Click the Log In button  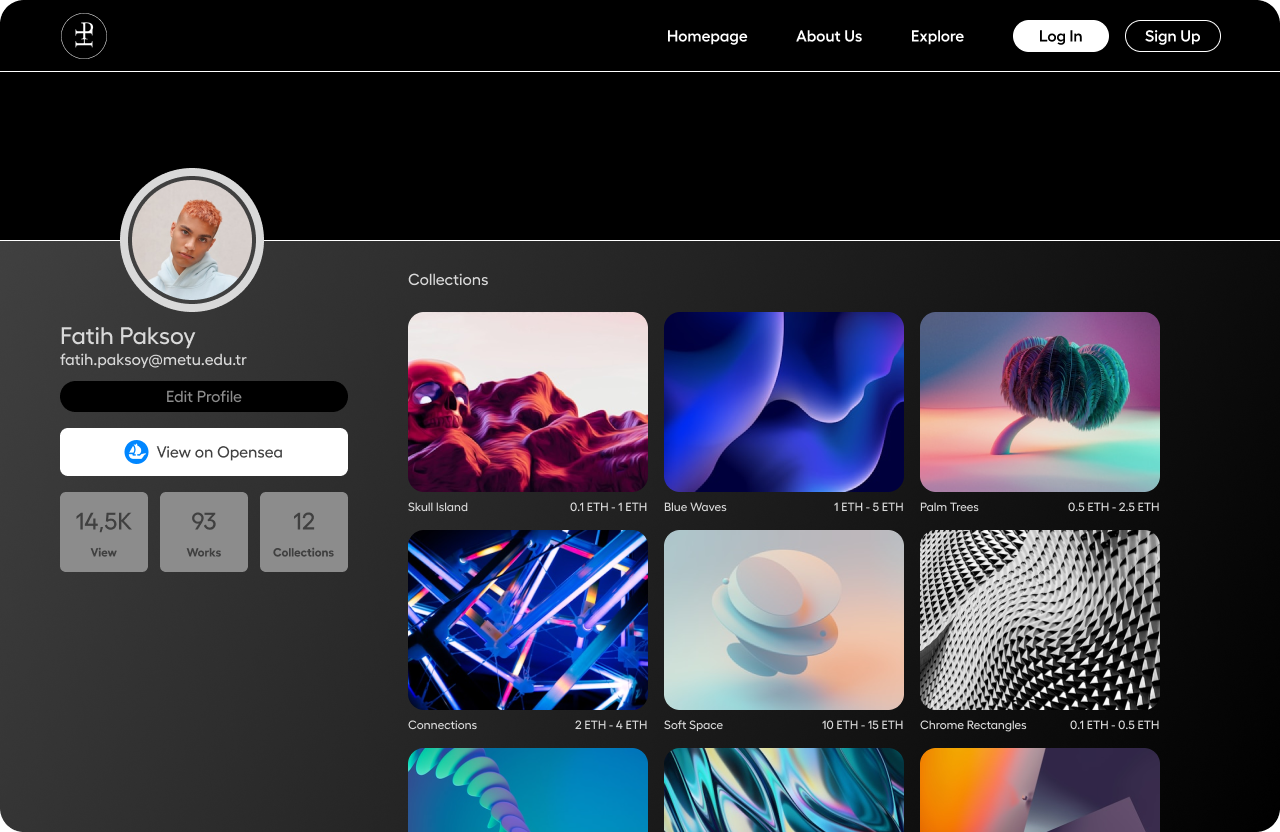click(1061, 36)
